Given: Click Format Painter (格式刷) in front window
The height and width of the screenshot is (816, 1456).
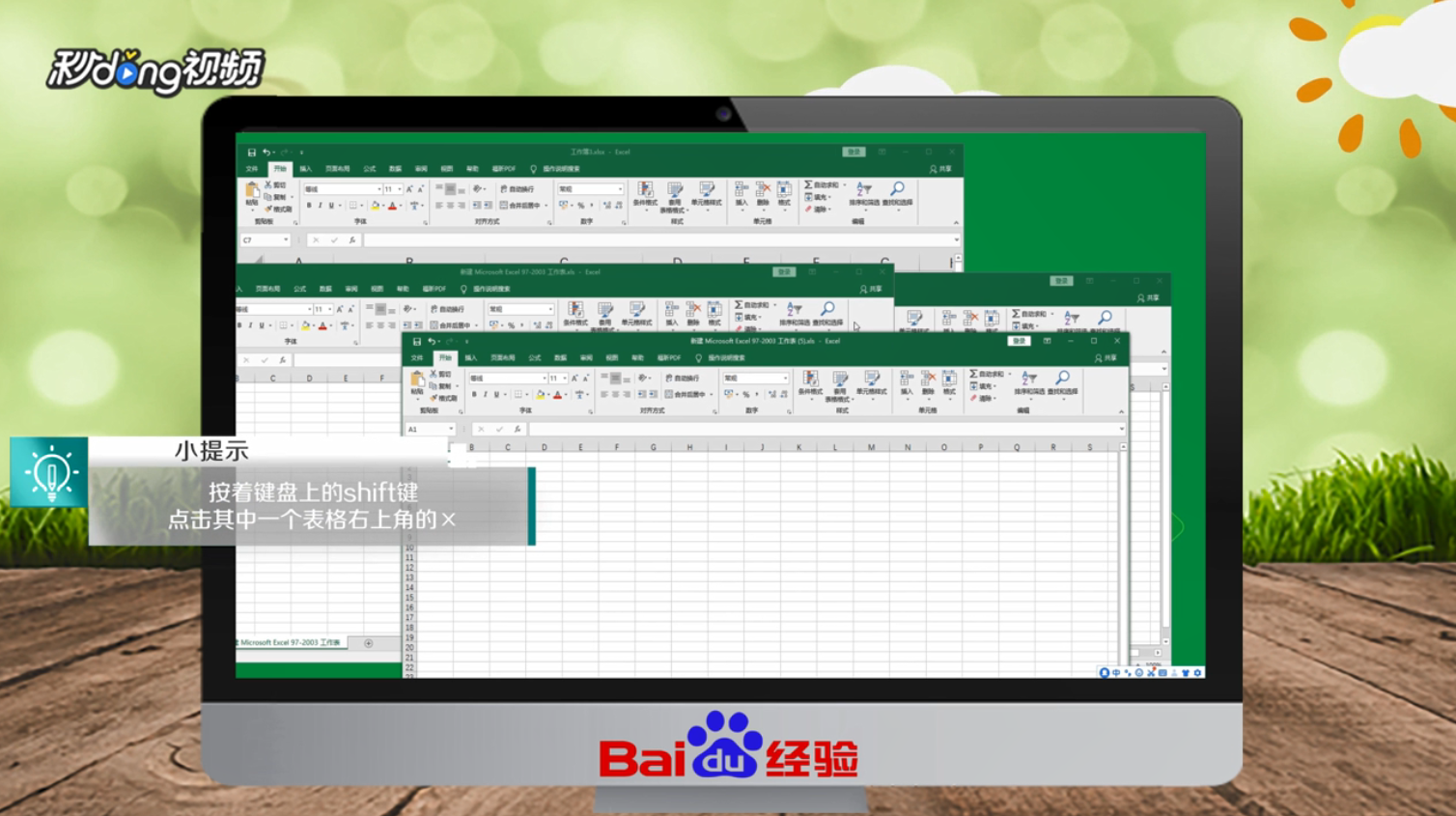Looking at the screenshot, I should (443, 398).
